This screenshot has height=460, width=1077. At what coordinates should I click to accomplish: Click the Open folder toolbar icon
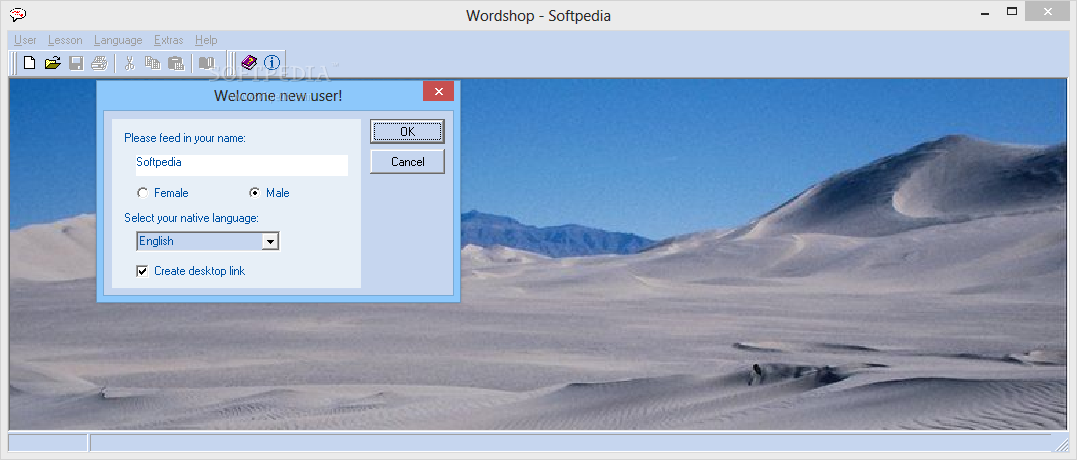tap(52, 63)
